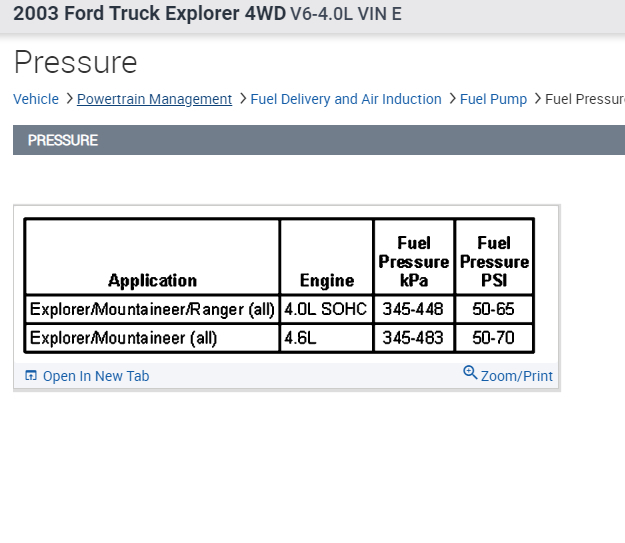
Task: Click the 345-483 kPa value cell
Action: click(413, 338)
